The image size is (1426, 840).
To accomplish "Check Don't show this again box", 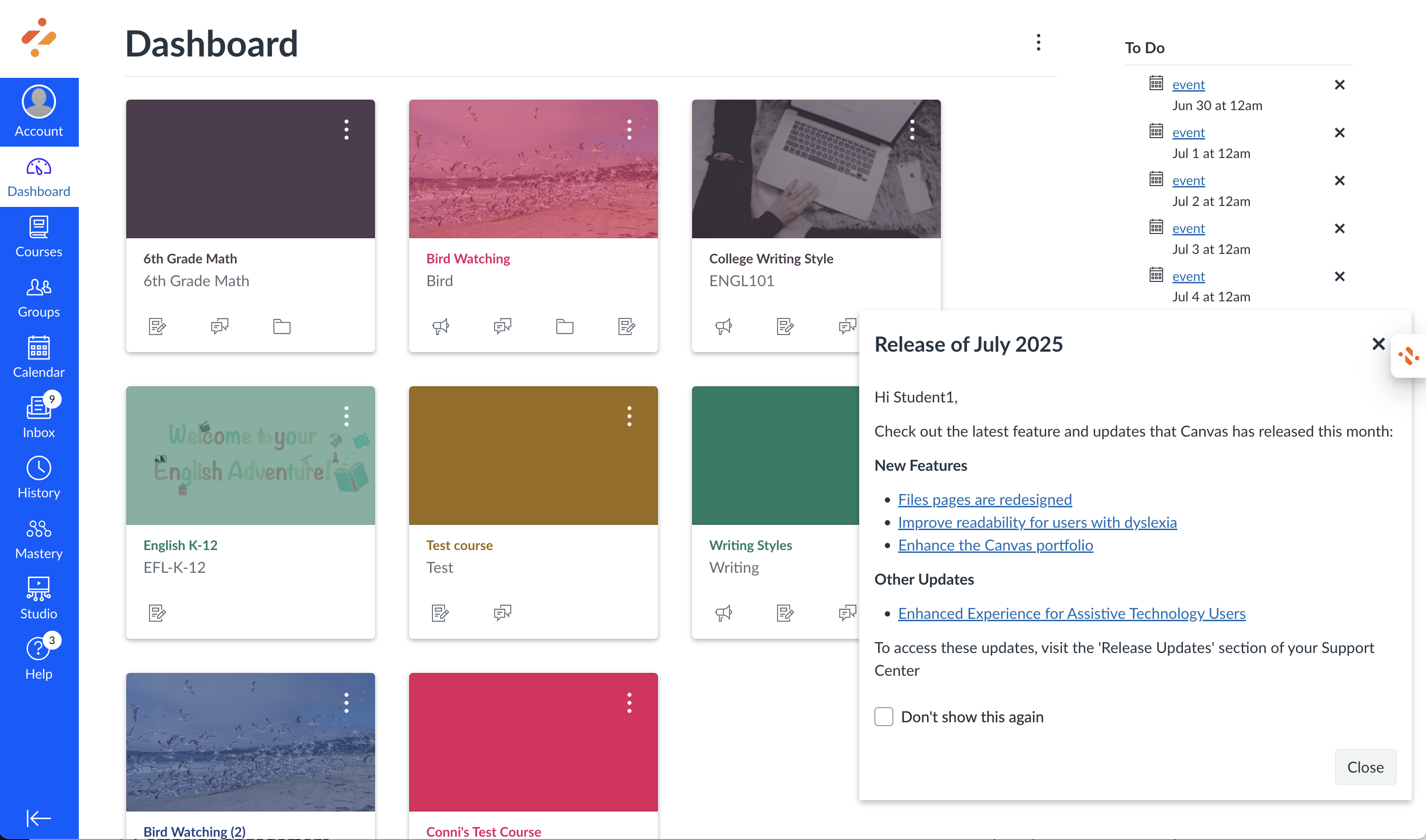I will (x=883, y=717).
